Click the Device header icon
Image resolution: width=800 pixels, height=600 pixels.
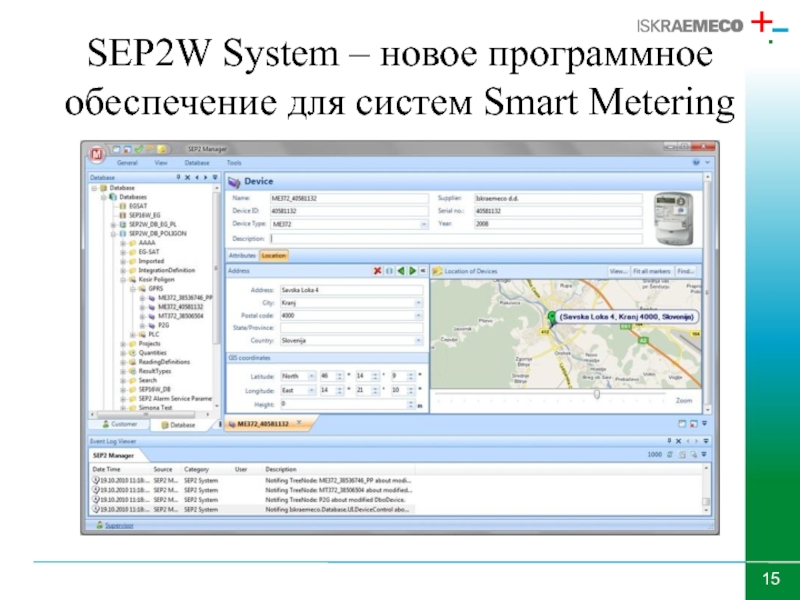pyautogui.click(x=234, y=182)
